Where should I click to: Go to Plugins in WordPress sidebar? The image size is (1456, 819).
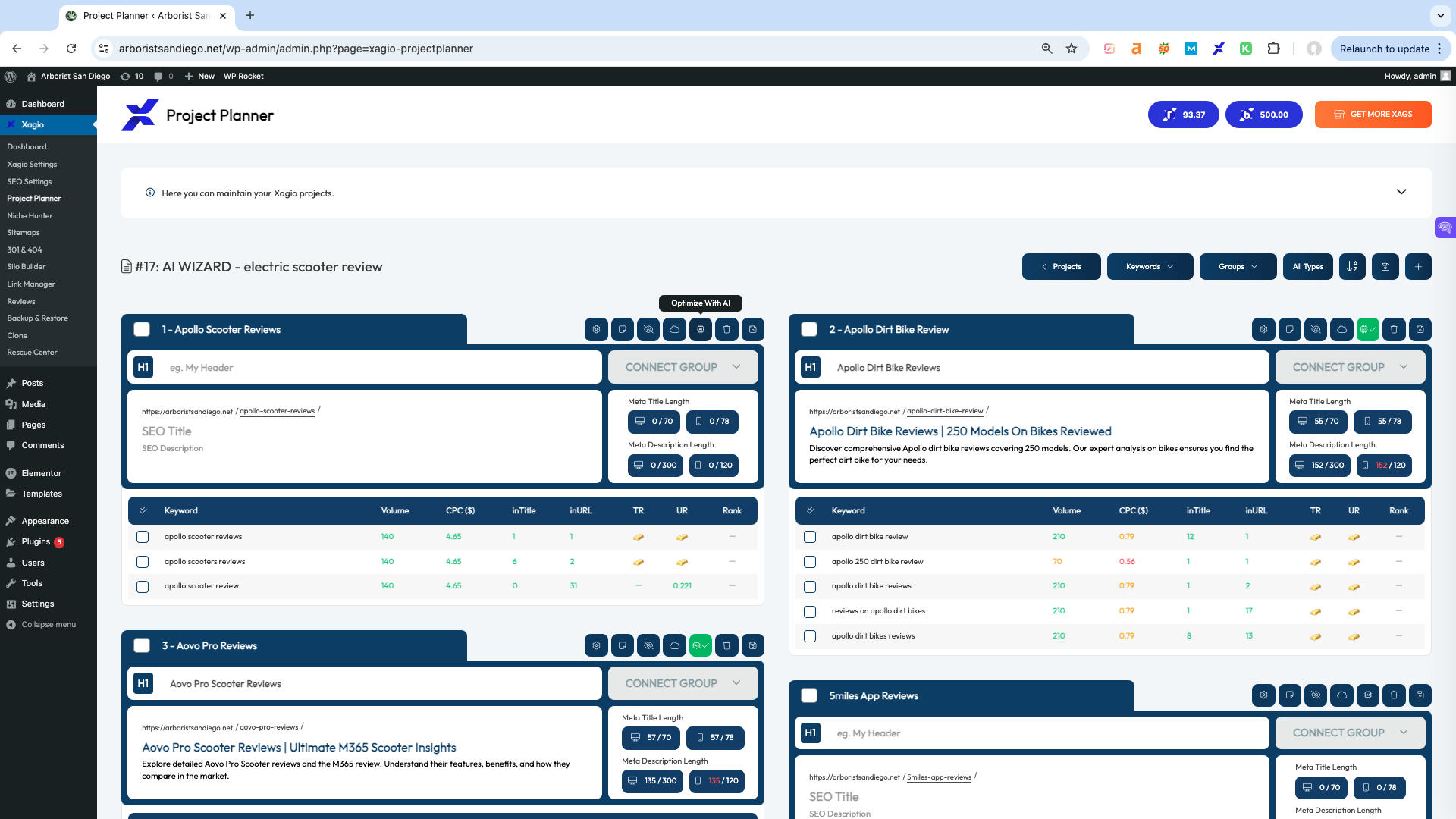click(x=36, y=541)
